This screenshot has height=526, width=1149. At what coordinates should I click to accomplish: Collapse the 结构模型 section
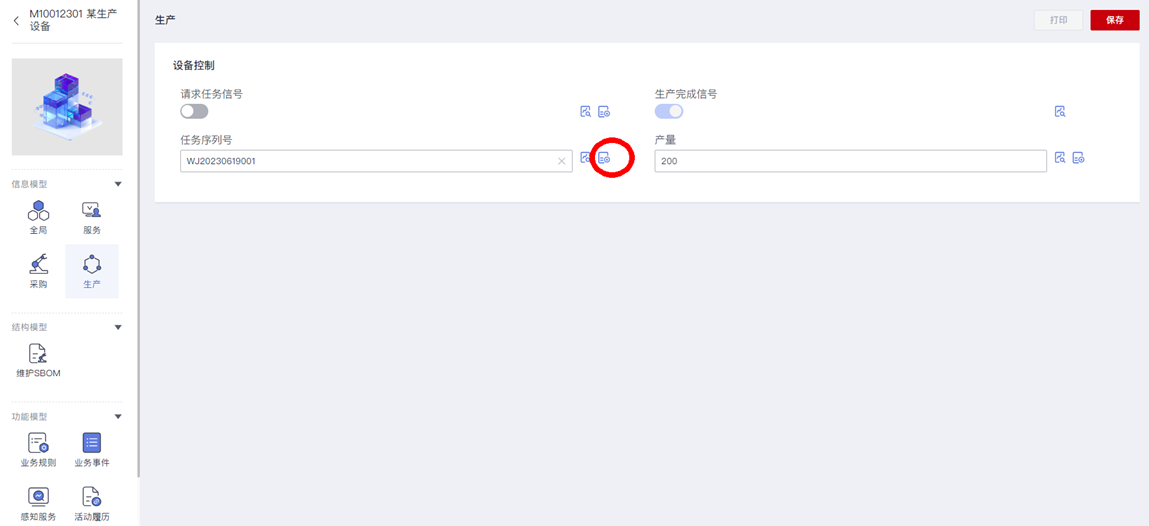(x=118, y=327)
